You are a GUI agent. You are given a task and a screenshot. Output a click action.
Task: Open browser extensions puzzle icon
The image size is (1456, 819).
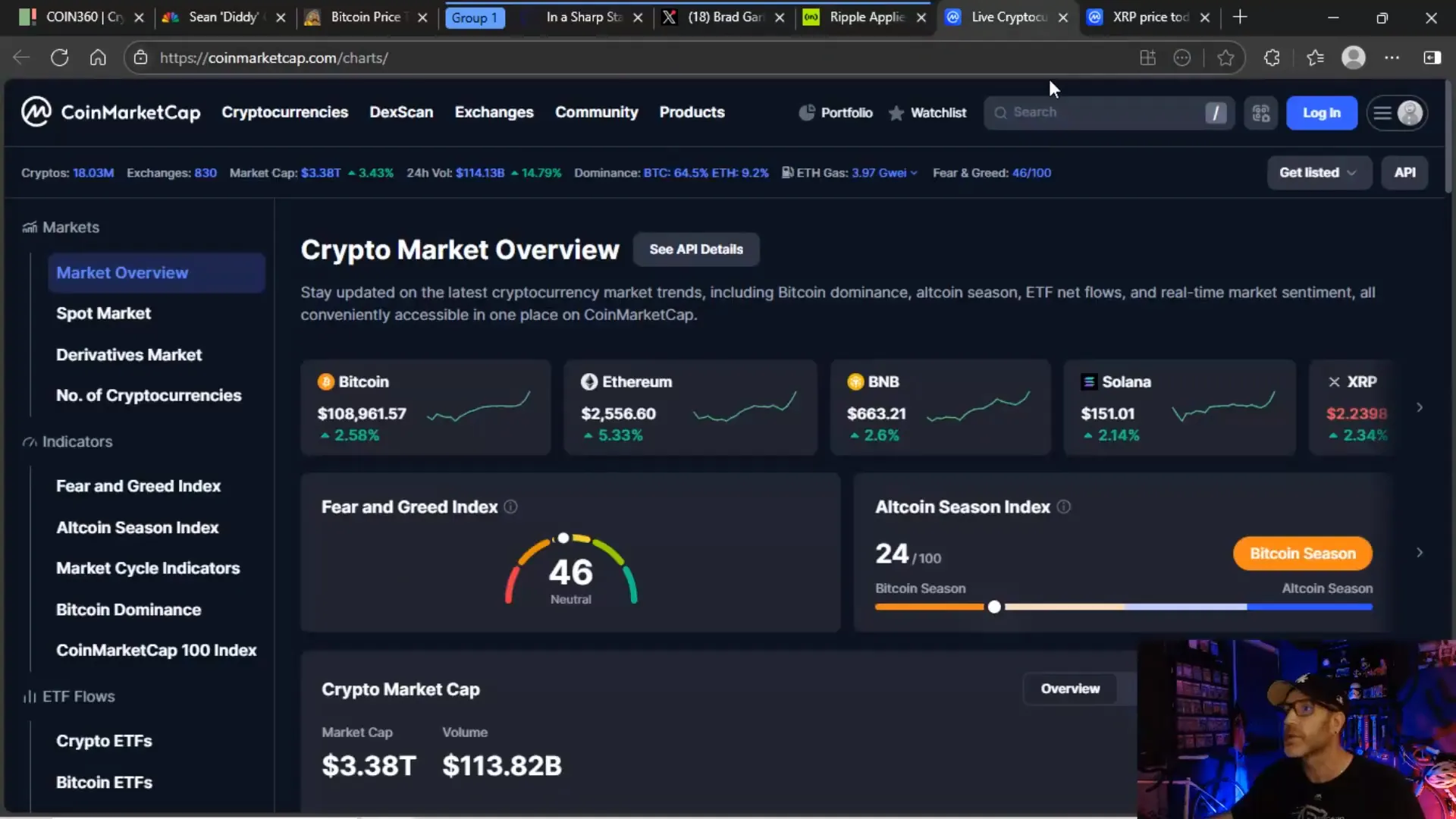pos(1272,58)
